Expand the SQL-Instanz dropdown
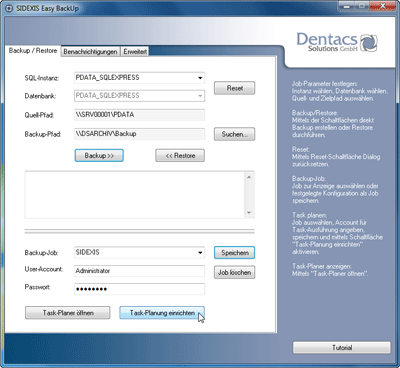 pos(200,78)
